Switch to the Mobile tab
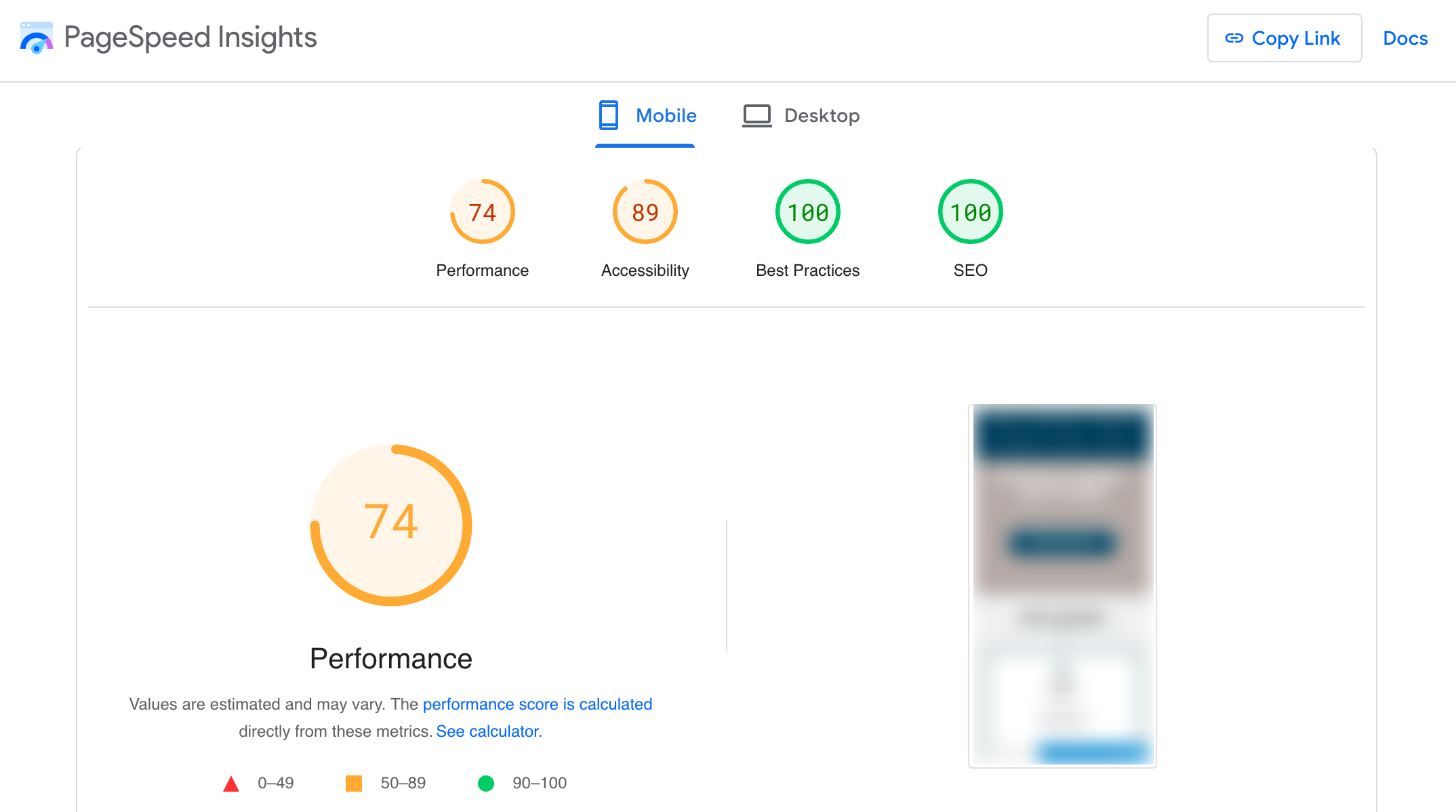 (645, 115)
